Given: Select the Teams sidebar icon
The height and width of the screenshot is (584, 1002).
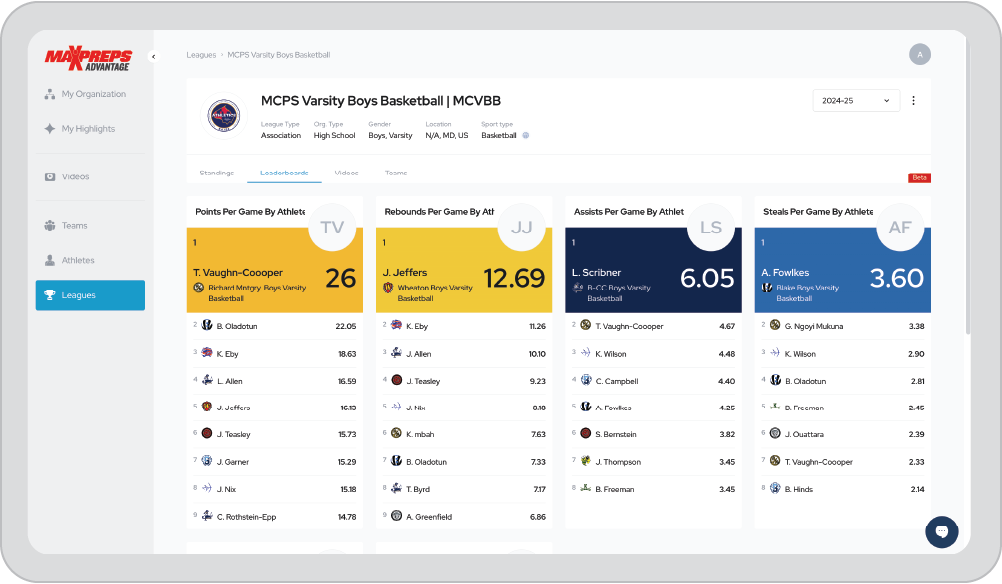Looking at the screenshot, I should click(x=48, y=225).
